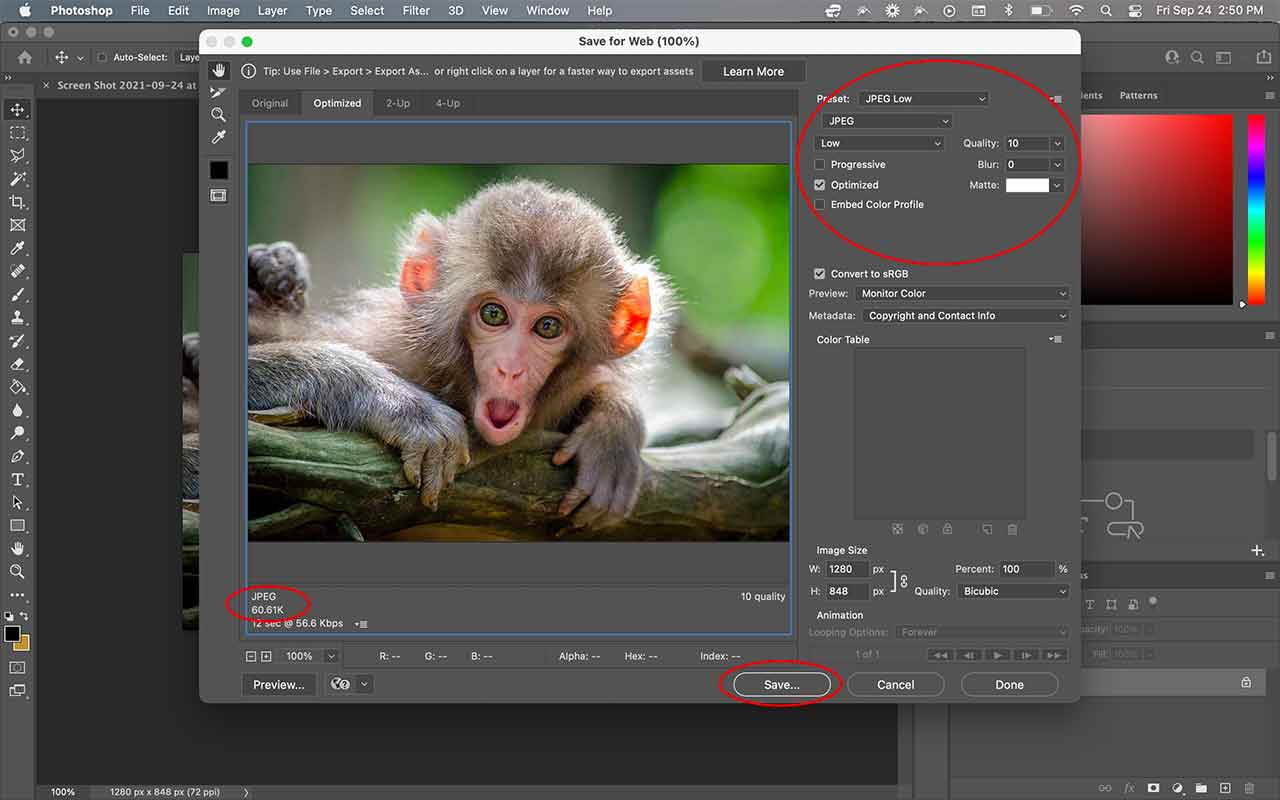Open the Patterns panel tab
Image resolution: width=1280 pixels, height=800 pixels.
[1138, 96]
